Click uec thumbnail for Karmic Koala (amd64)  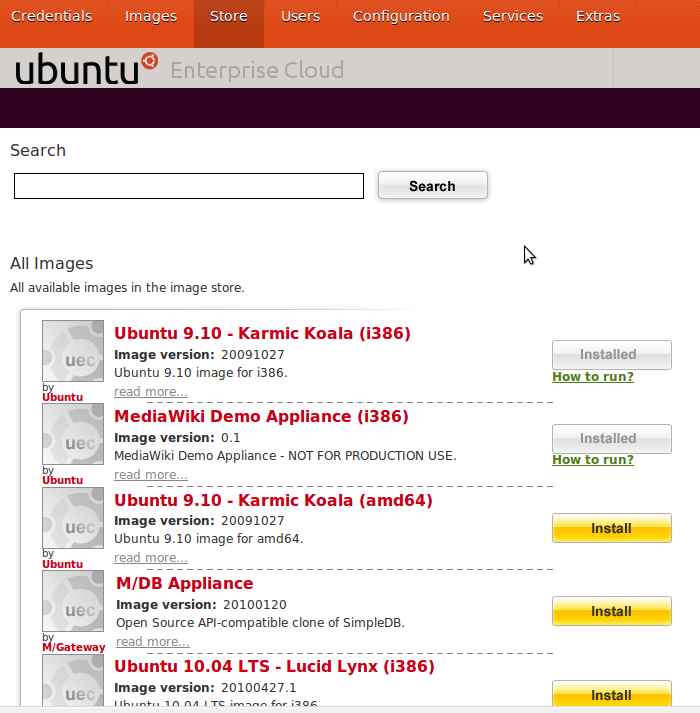(x=73, y=517)
